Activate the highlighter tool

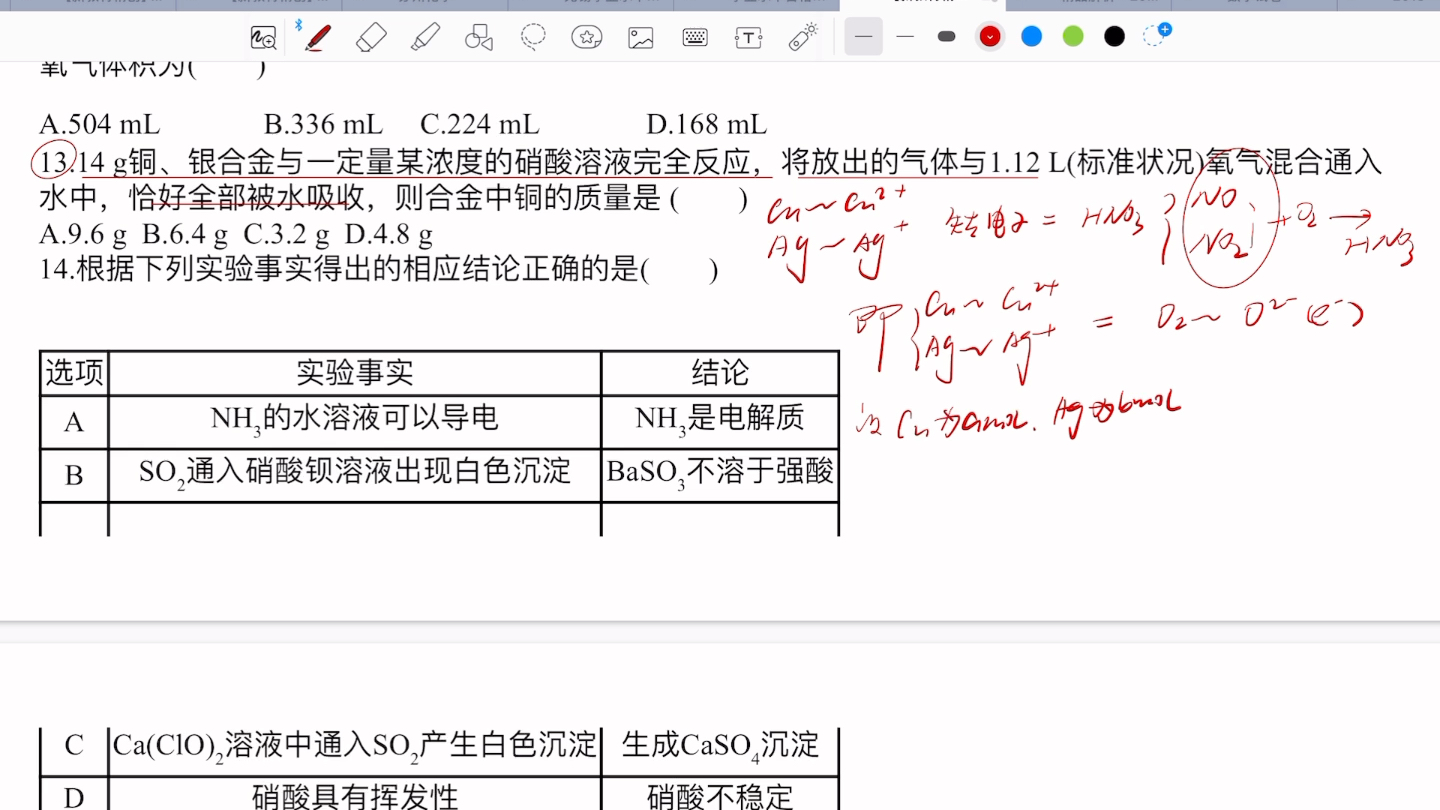(425, 36)
